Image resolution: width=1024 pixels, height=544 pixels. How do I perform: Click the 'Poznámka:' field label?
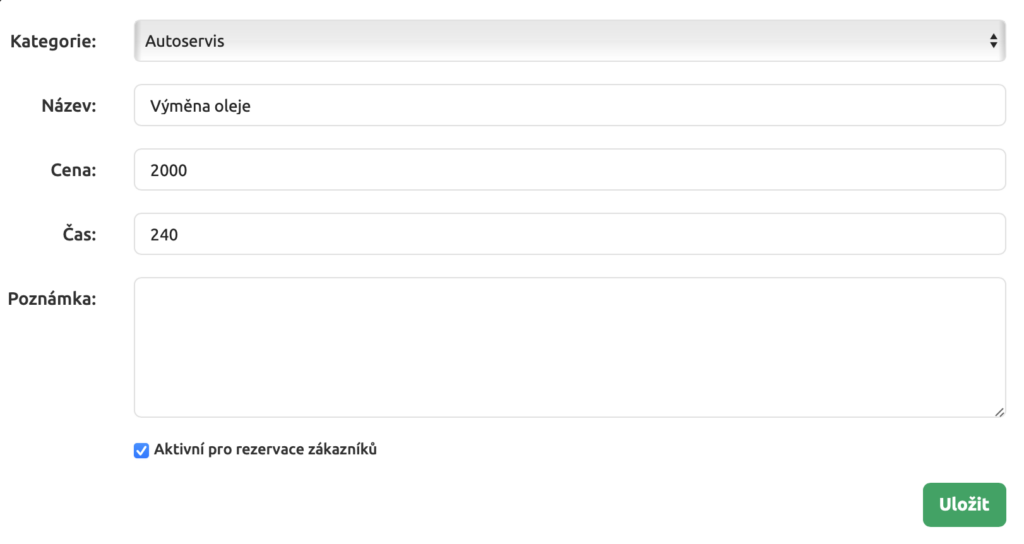[x=52, y=298]
